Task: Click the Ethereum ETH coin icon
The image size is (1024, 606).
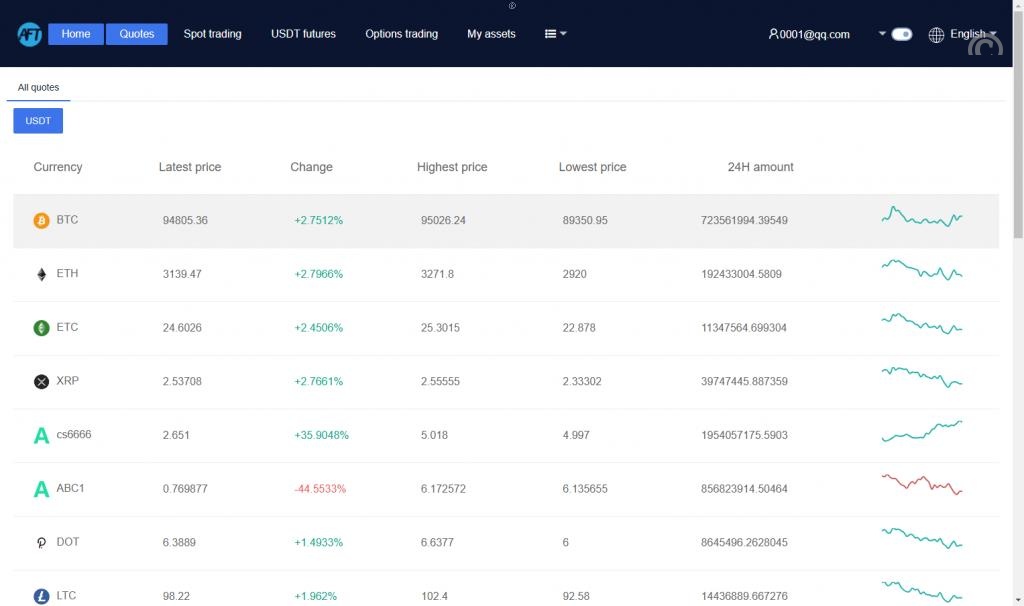Action: (41, 274)
